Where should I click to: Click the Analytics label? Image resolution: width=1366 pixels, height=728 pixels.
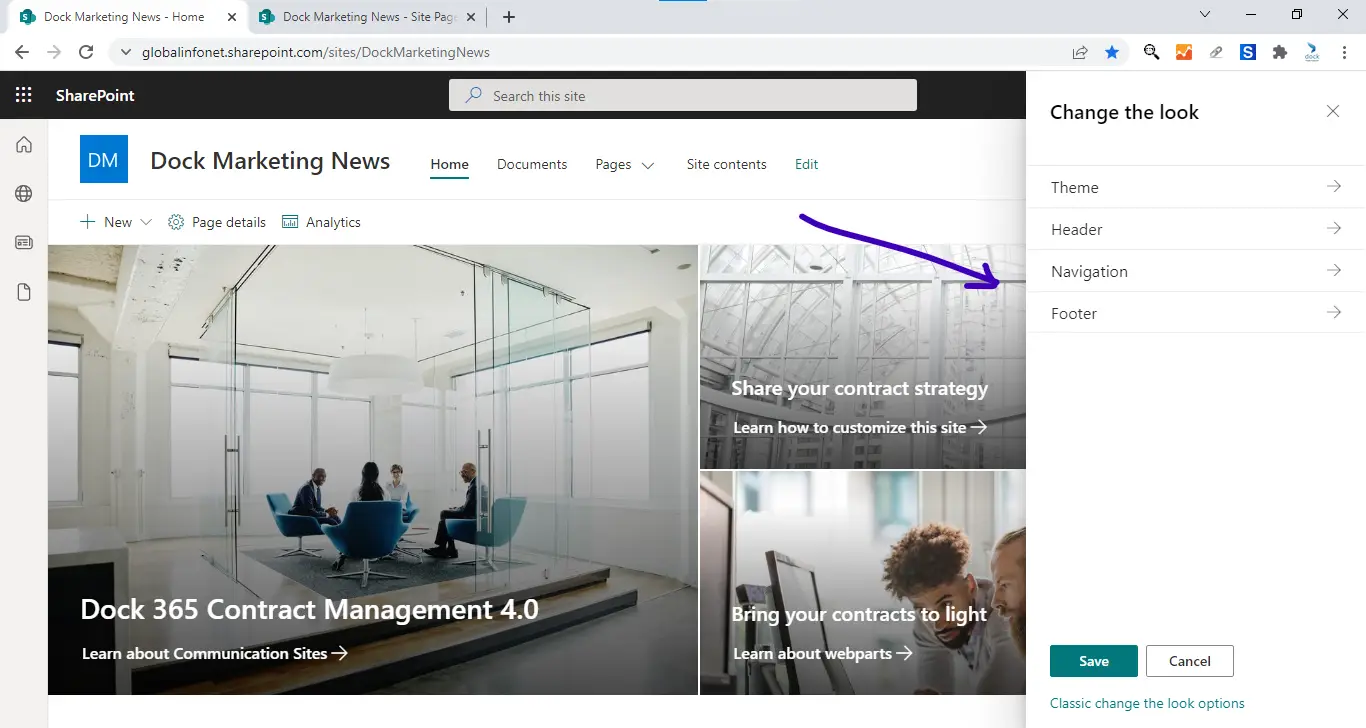click(333, 222)
